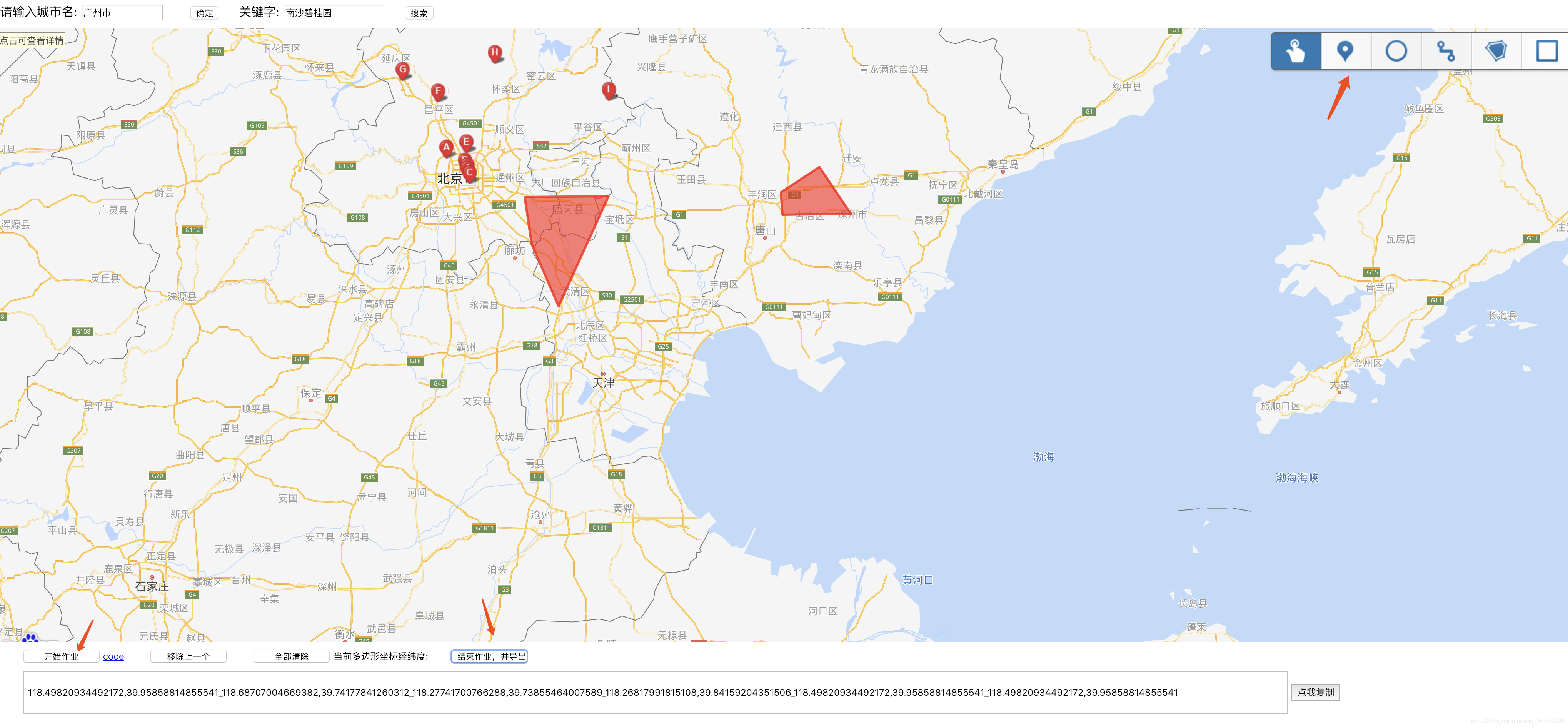Image resolution: width=1568 pixels, height=728 pixels.
Task: Select the rectangle drawing tool
Action: (1546, 51)
